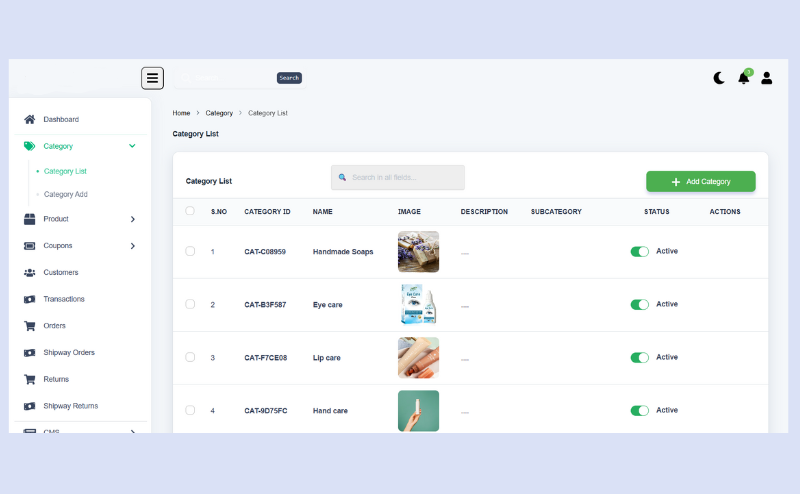This screenshot has height=494, width=800.
Task: Open Category Add in sidebar
Action: (x=66, y=195)
